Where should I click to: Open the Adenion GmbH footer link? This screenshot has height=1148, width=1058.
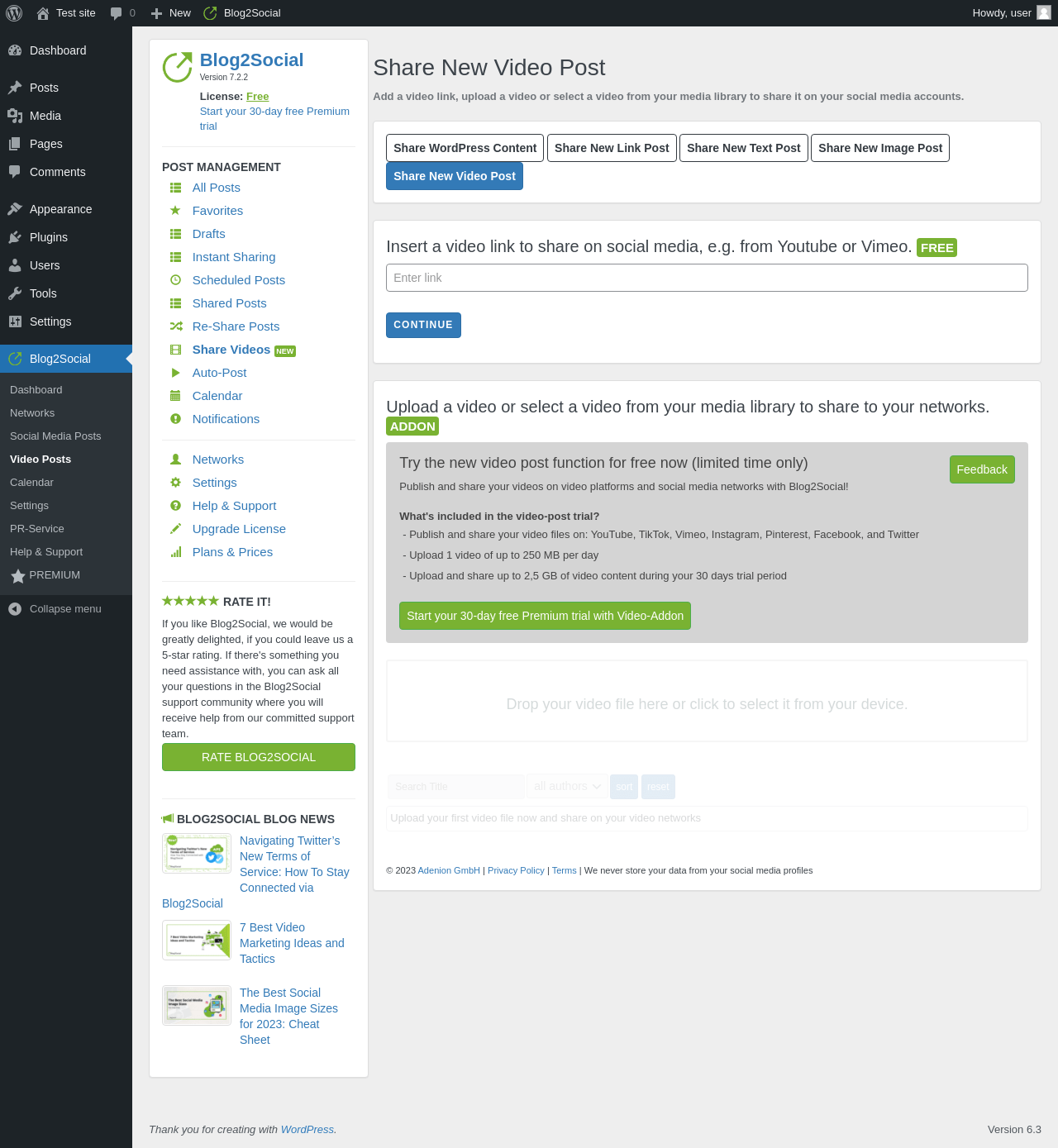[449, 870]
